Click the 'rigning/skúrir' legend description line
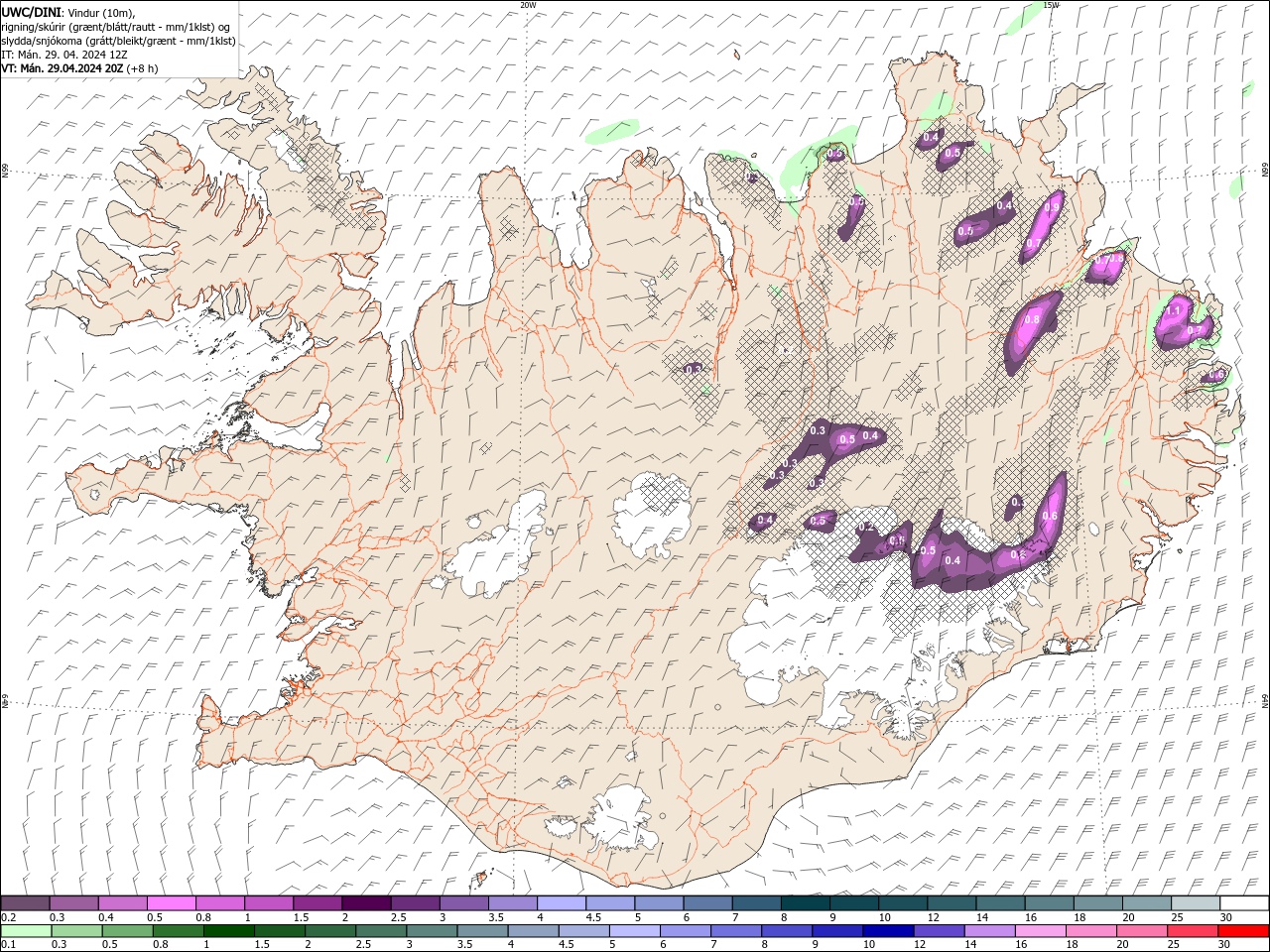The image size is (1270, 952). point(116,27)
